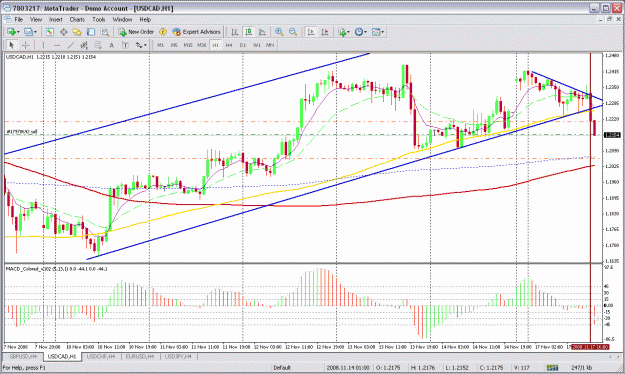Select the Draw Horizontal Line tool
The height and width of the screenshot is (374, 625).
pyautogui.click(x=57, y=45)
